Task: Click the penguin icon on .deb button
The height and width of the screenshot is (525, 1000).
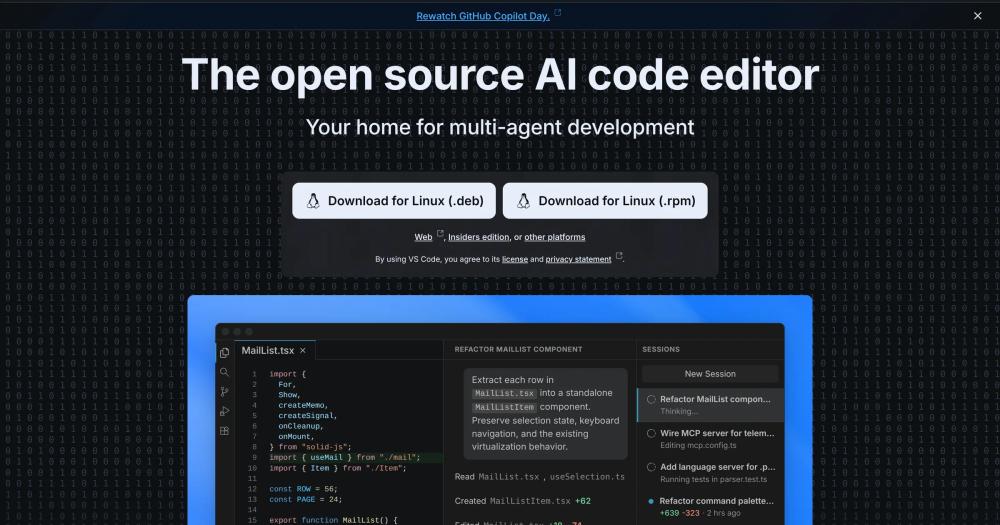Action: tap(313, 201)
